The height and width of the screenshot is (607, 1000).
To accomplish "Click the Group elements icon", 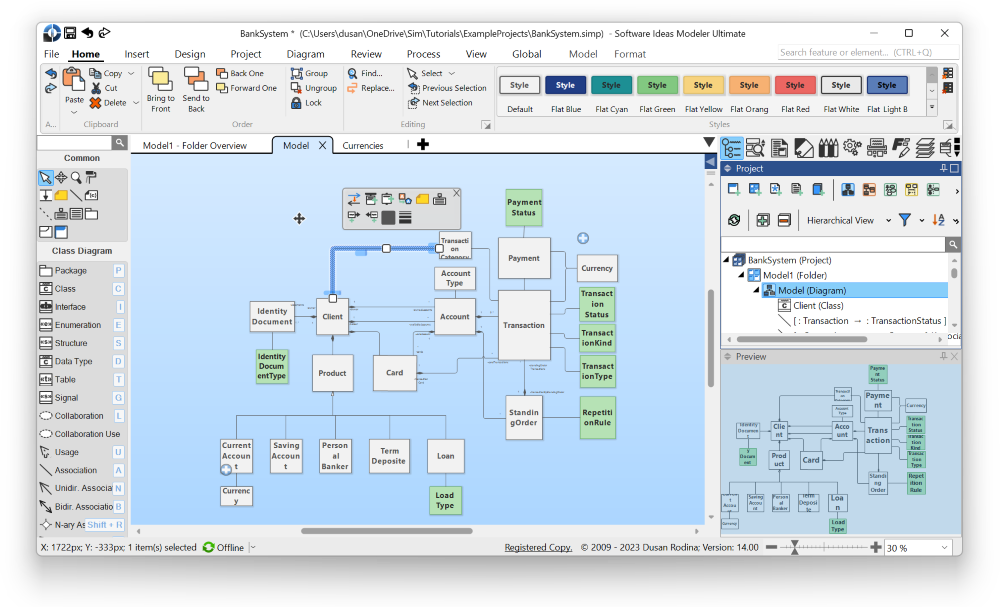I will 308,73.
